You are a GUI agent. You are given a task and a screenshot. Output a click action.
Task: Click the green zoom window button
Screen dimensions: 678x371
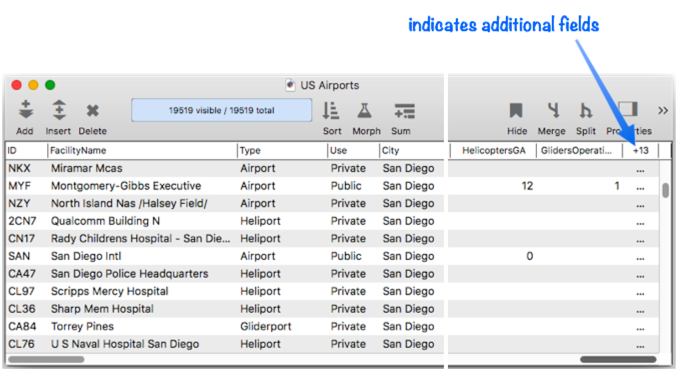50,85
